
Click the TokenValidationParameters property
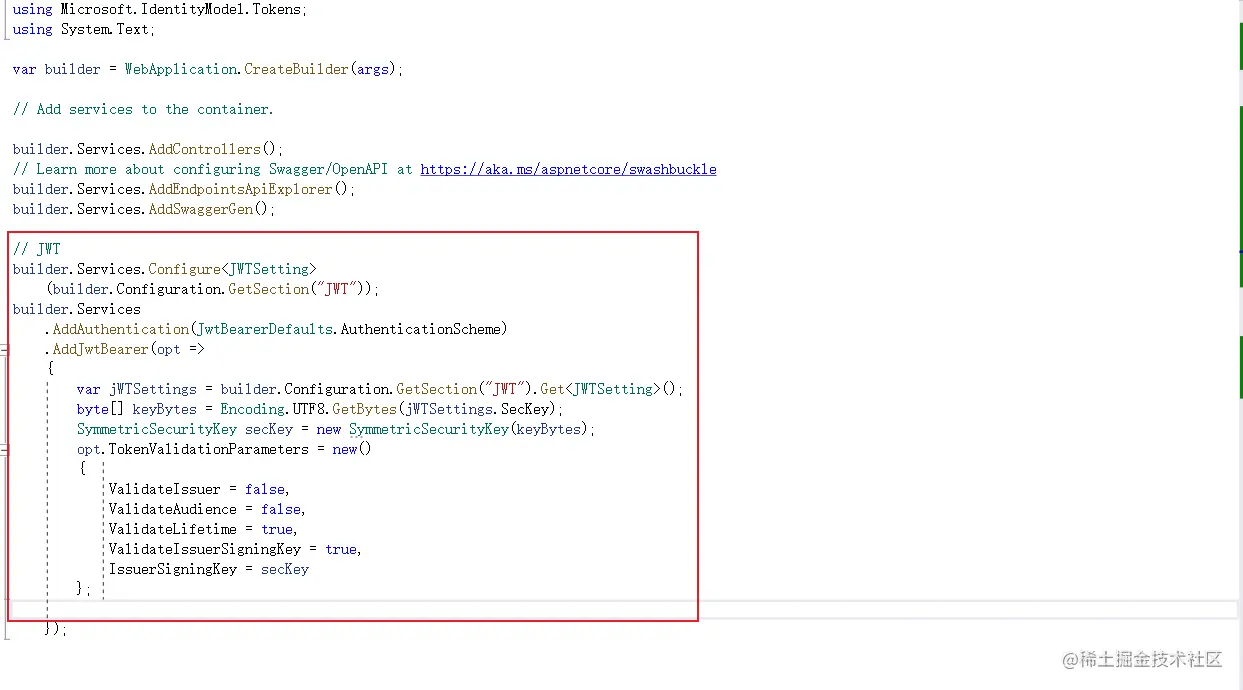(x=208, y=449)
